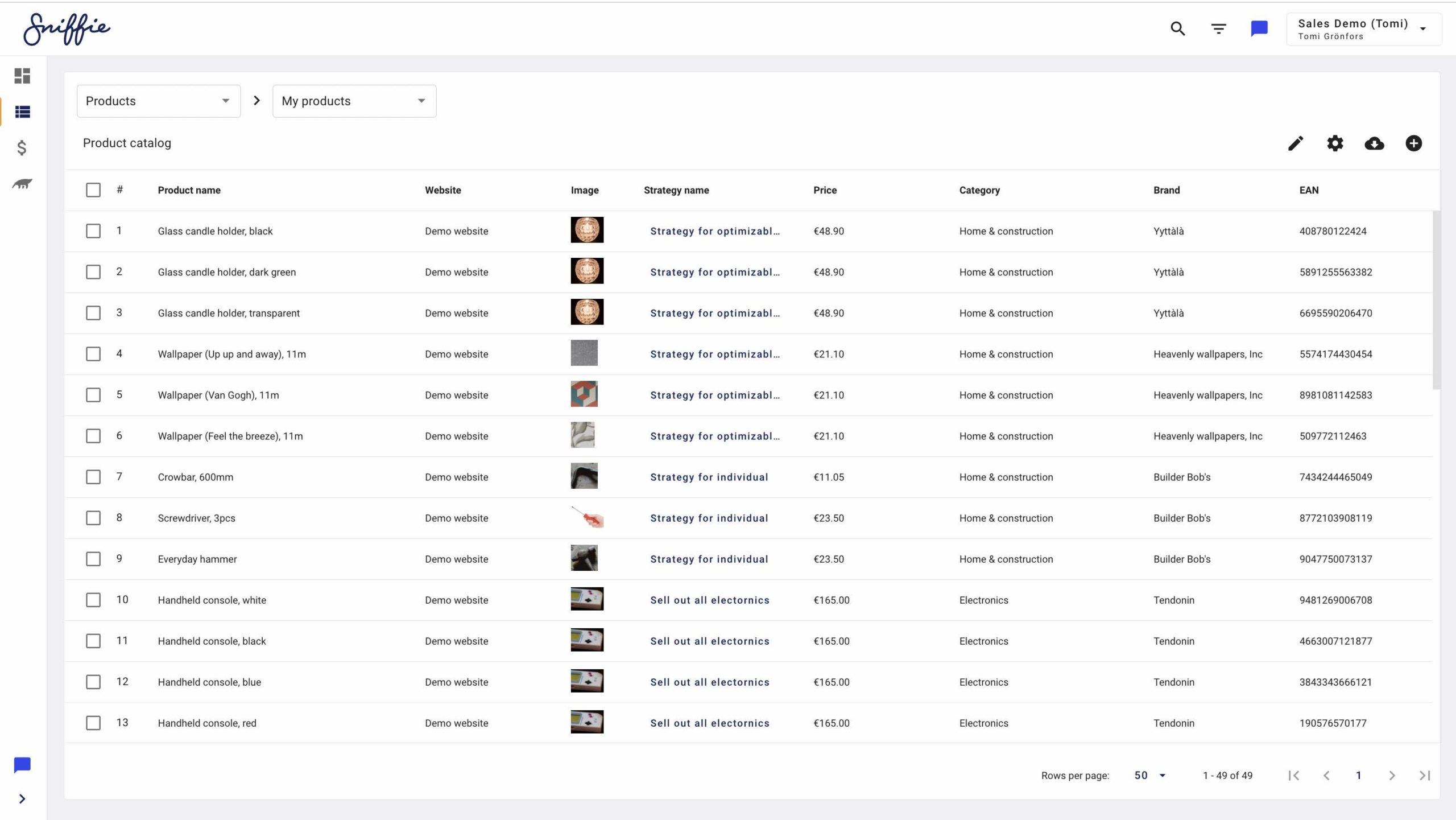Open the blue chat bubble in the header

click(1259, 28)
